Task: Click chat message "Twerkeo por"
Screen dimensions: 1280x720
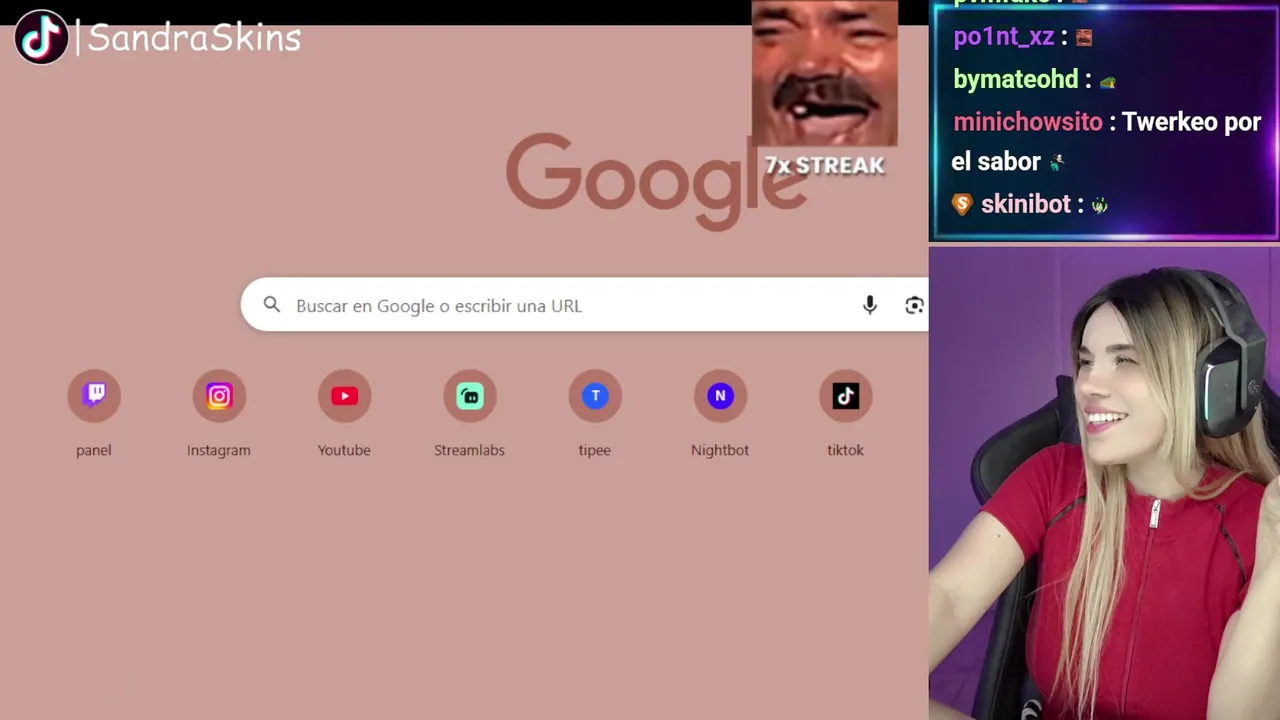Action: 1191,122
